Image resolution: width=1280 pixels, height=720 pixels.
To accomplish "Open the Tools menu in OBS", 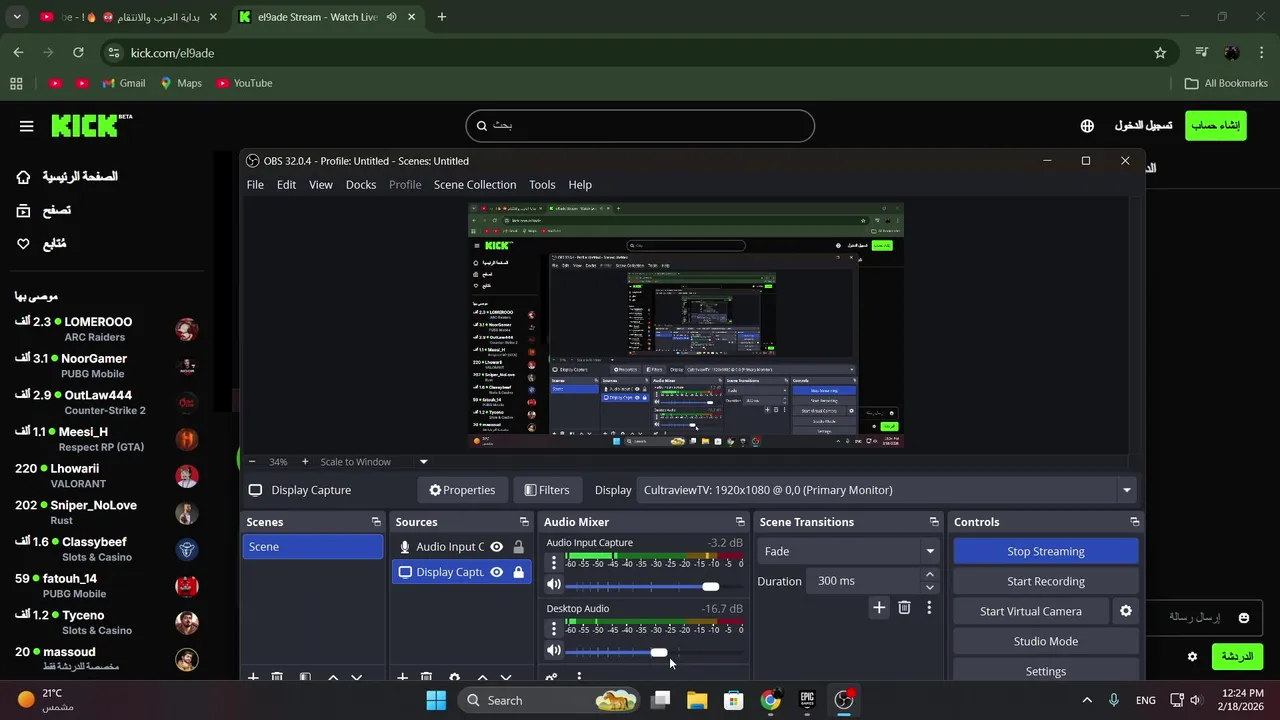I will [542, 185].
